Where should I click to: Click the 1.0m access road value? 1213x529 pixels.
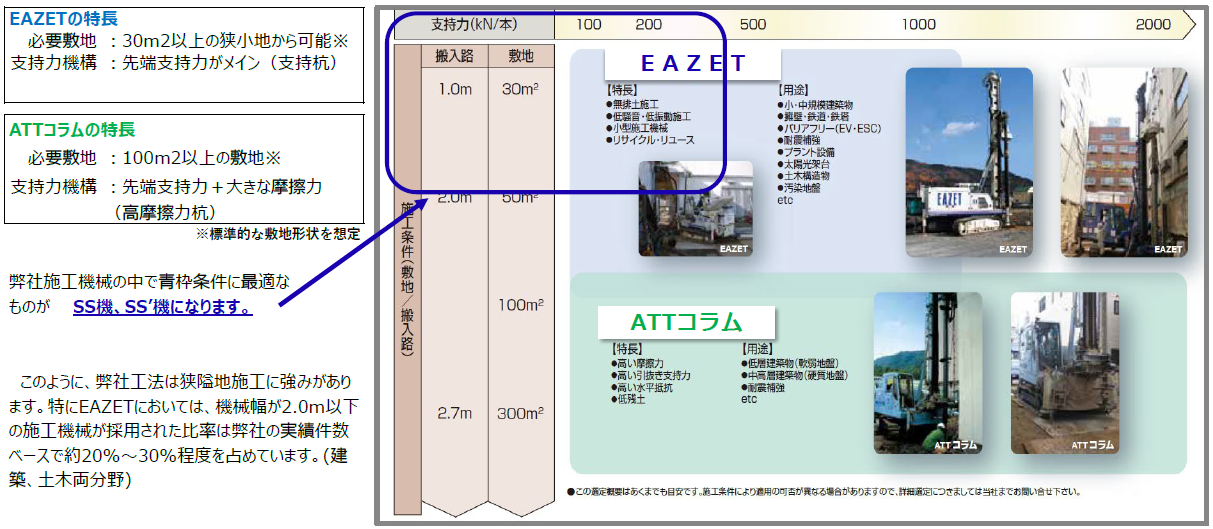pyautogui.click(x=455, y=89)
